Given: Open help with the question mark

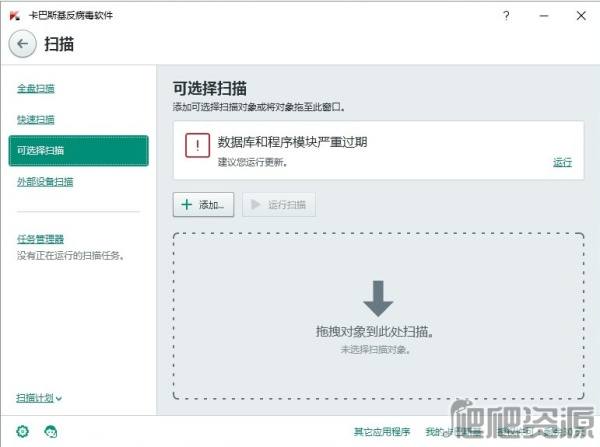Looking at the screenshot, I should [x=506, y=16].
